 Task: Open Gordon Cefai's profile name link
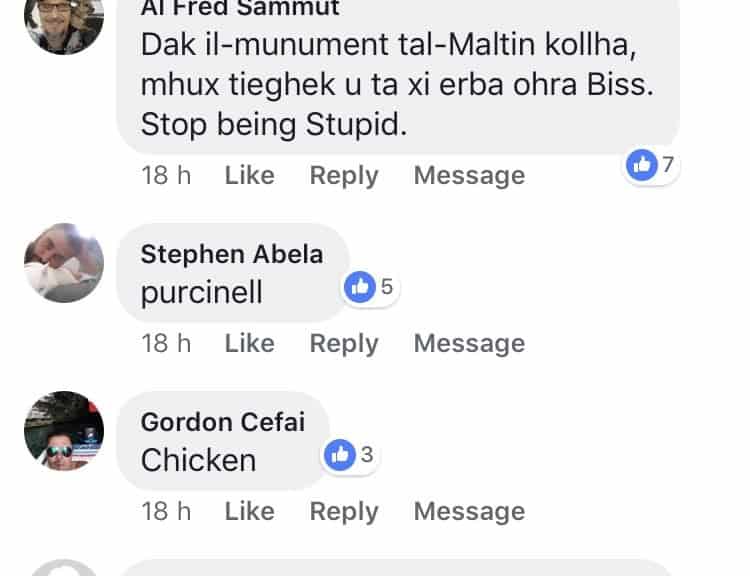(x=223, y=422)
